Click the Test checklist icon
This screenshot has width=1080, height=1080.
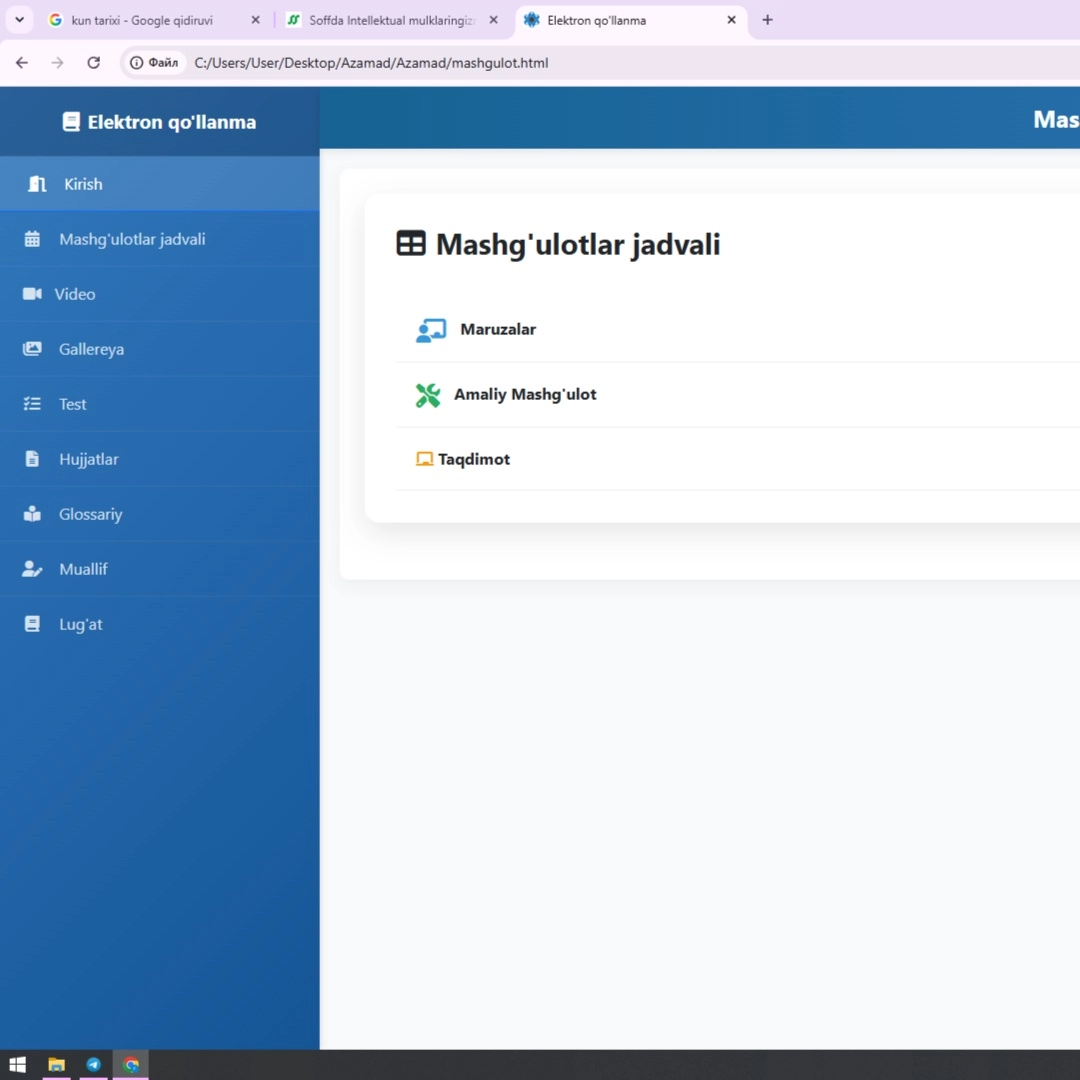[x=32, y=404]
